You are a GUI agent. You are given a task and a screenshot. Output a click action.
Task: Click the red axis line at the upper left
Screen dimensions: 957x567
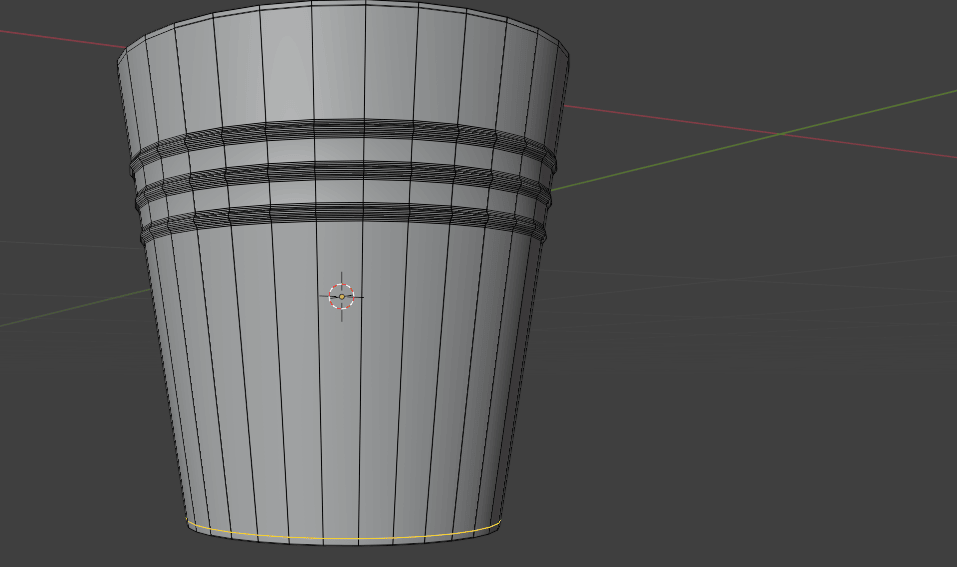click(60, 37)
